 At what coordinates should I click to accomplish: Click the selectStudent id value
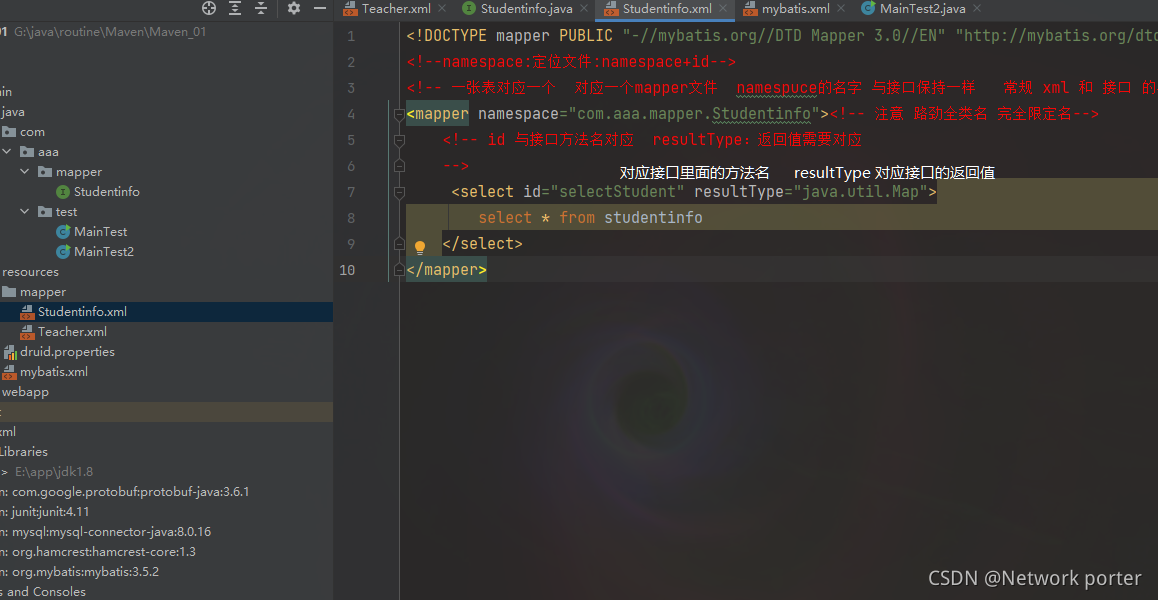pyautogui.click(x=618, y=191)
